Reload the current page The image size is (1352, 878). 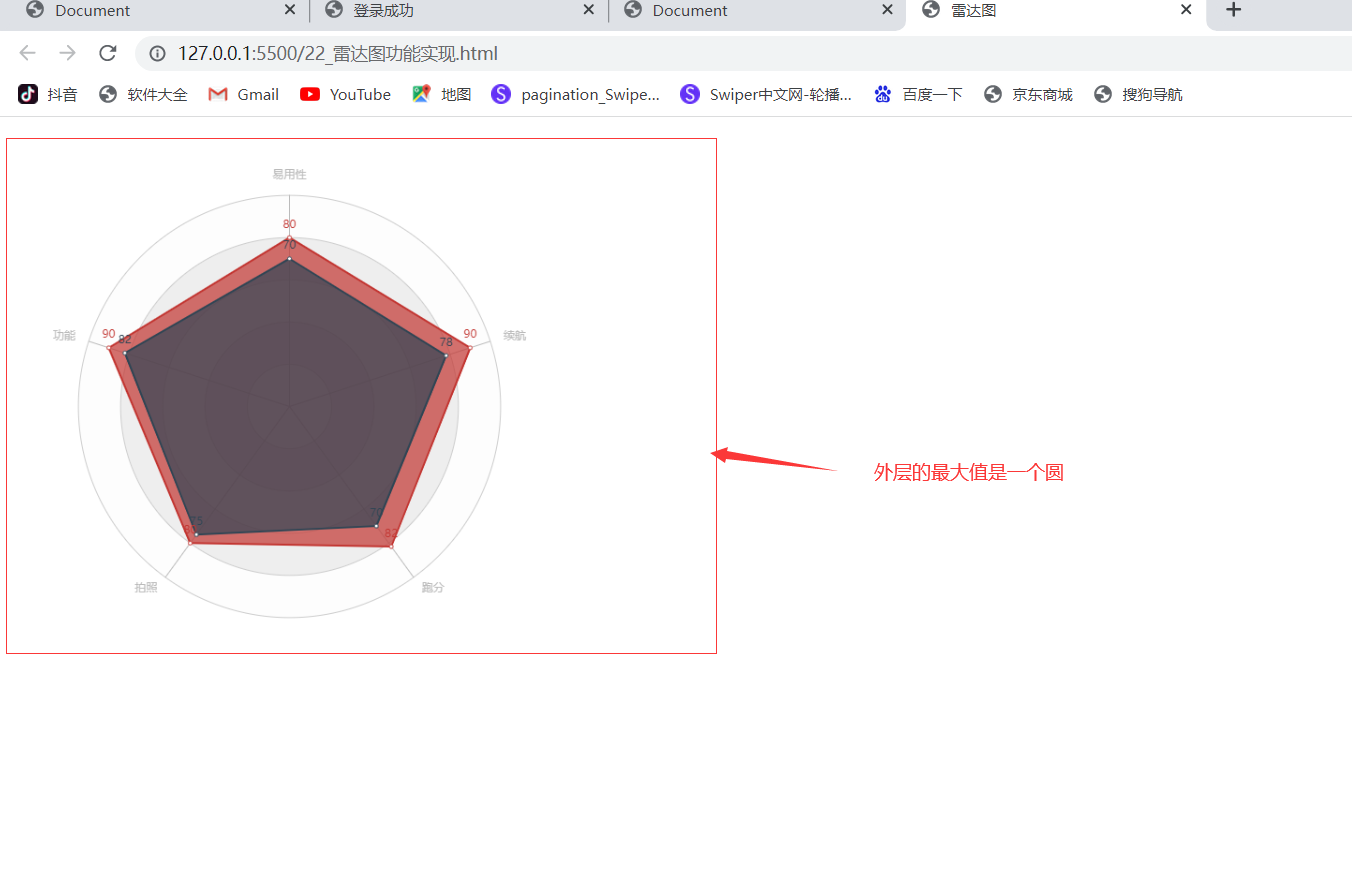click(108, 53)
